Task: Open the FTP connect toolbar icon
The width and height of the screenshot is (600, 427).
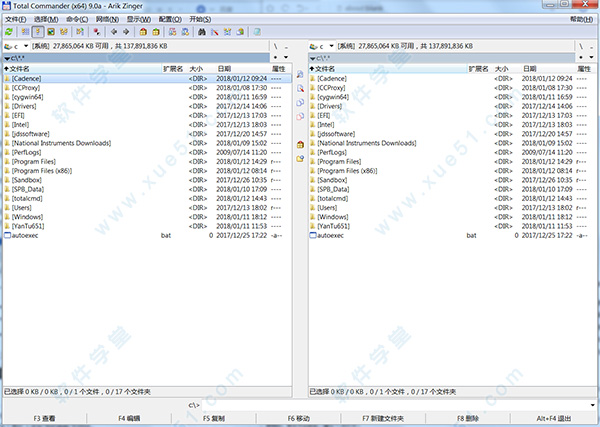Action: tap(172, 32)
